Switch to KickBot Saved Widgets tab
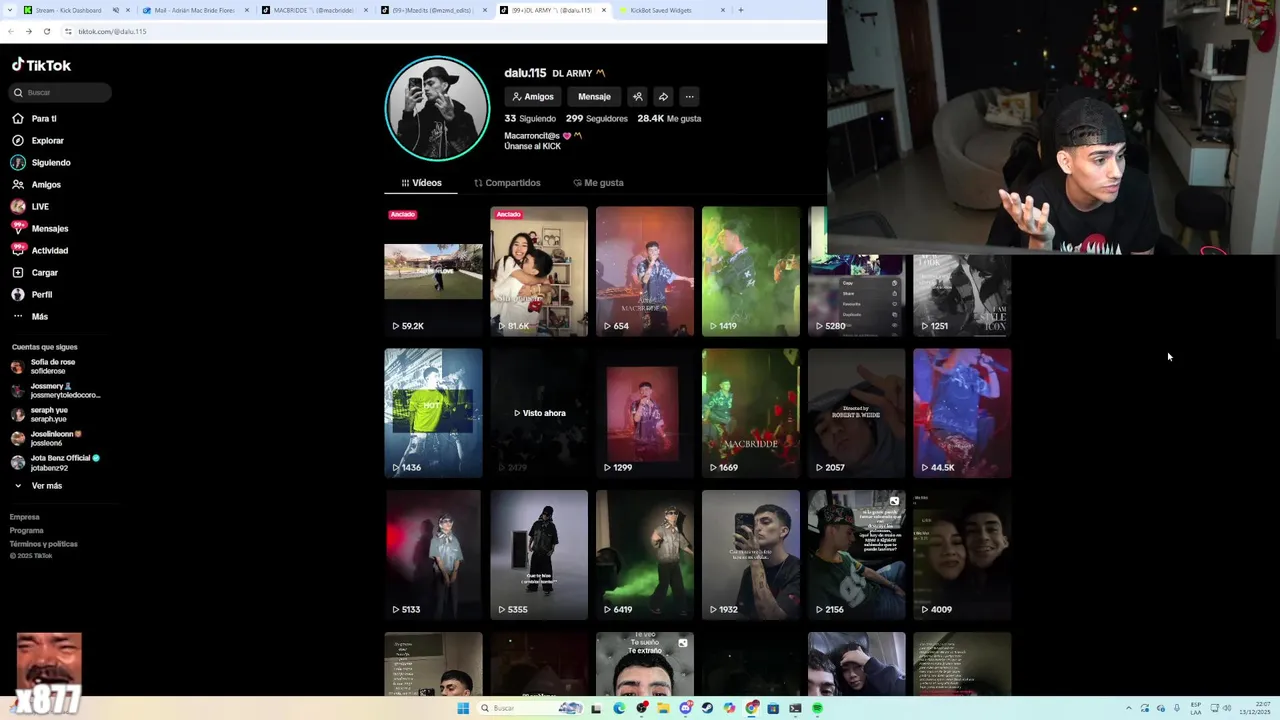Image resolution: width=1280 pixels, height=720 pixels. (x=671, y=10)
